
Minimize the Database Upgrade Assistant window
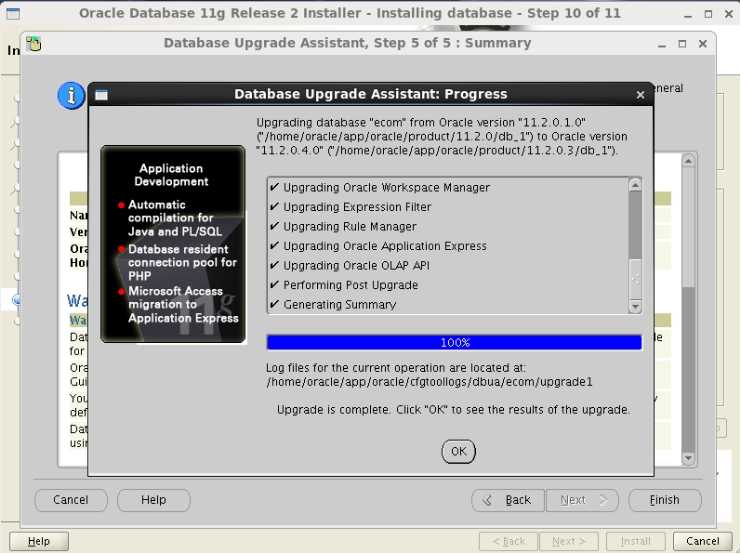[662, 44]
